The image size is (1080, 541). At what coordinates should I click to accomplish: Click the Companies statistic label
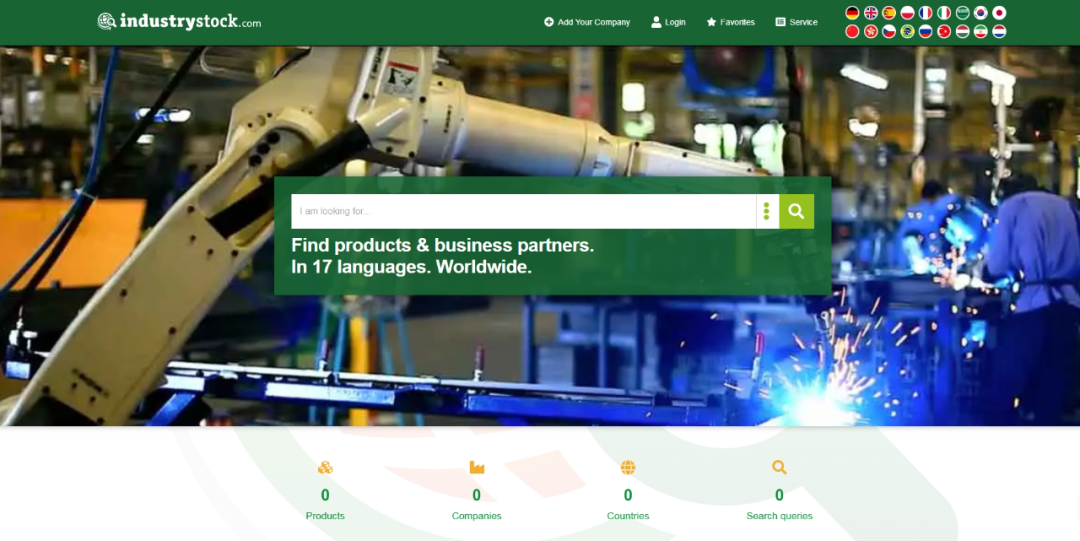click(476, 516)
